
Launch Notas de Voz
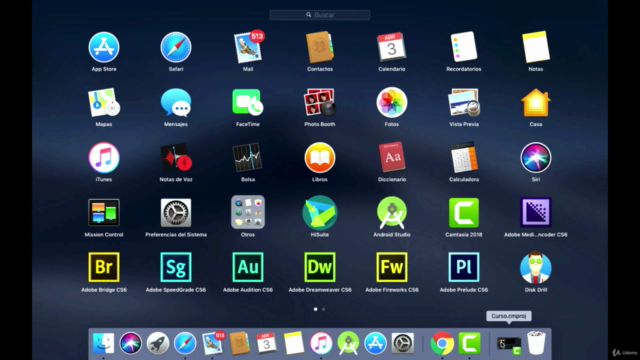click(176, 158)
